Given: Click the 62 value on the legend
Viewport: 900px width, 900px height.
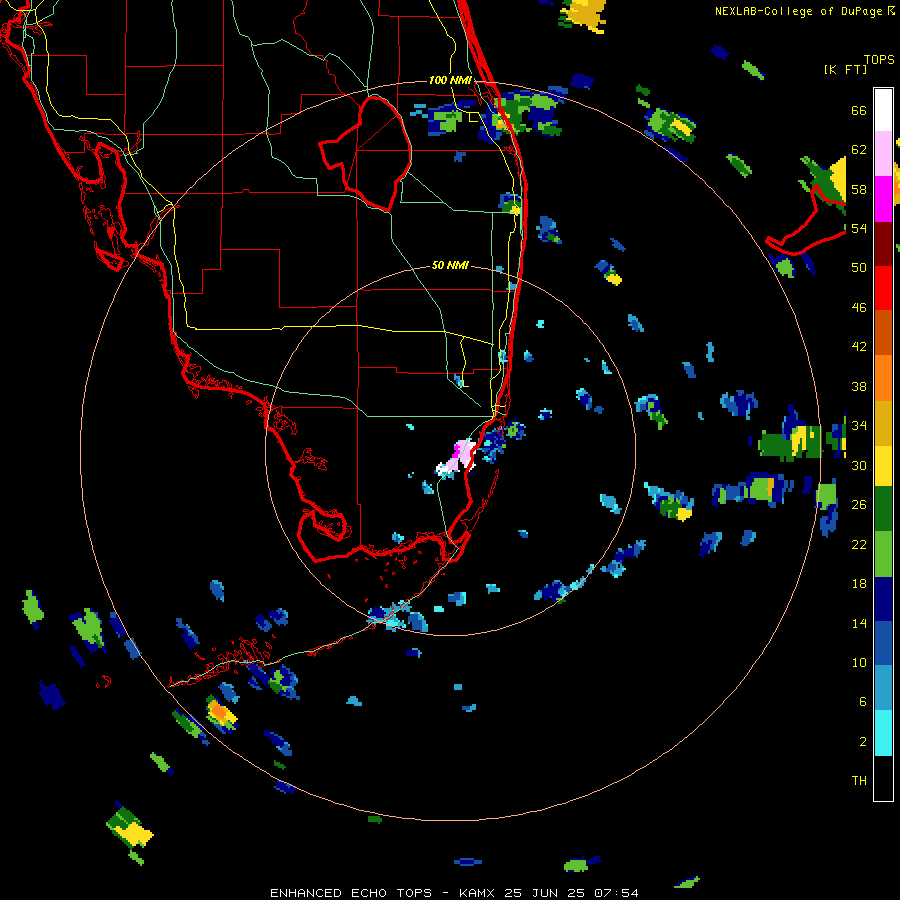Looking at the screenshot, I should (x=859, y=150).
